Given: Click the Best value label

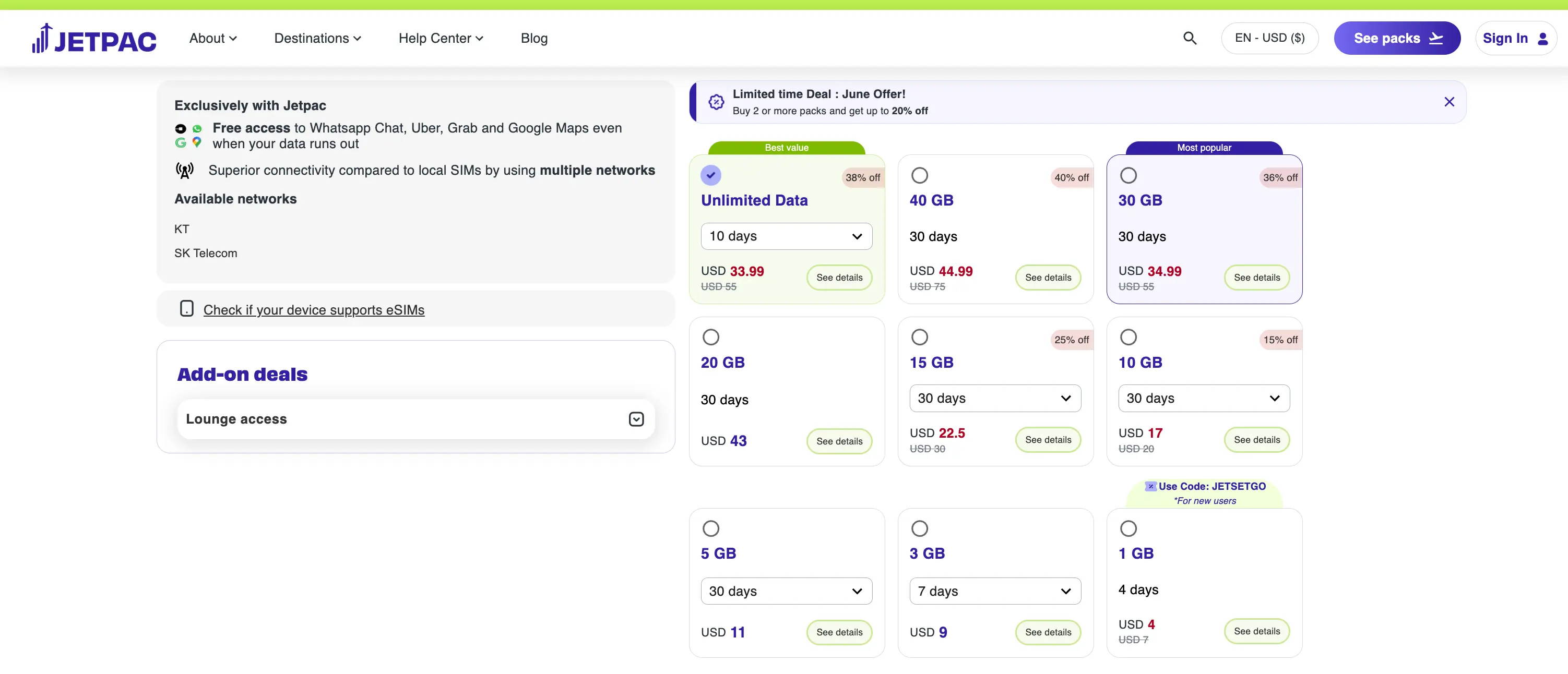Looking at the screenshot, I should pyautogui.click(x=787, y=148).
